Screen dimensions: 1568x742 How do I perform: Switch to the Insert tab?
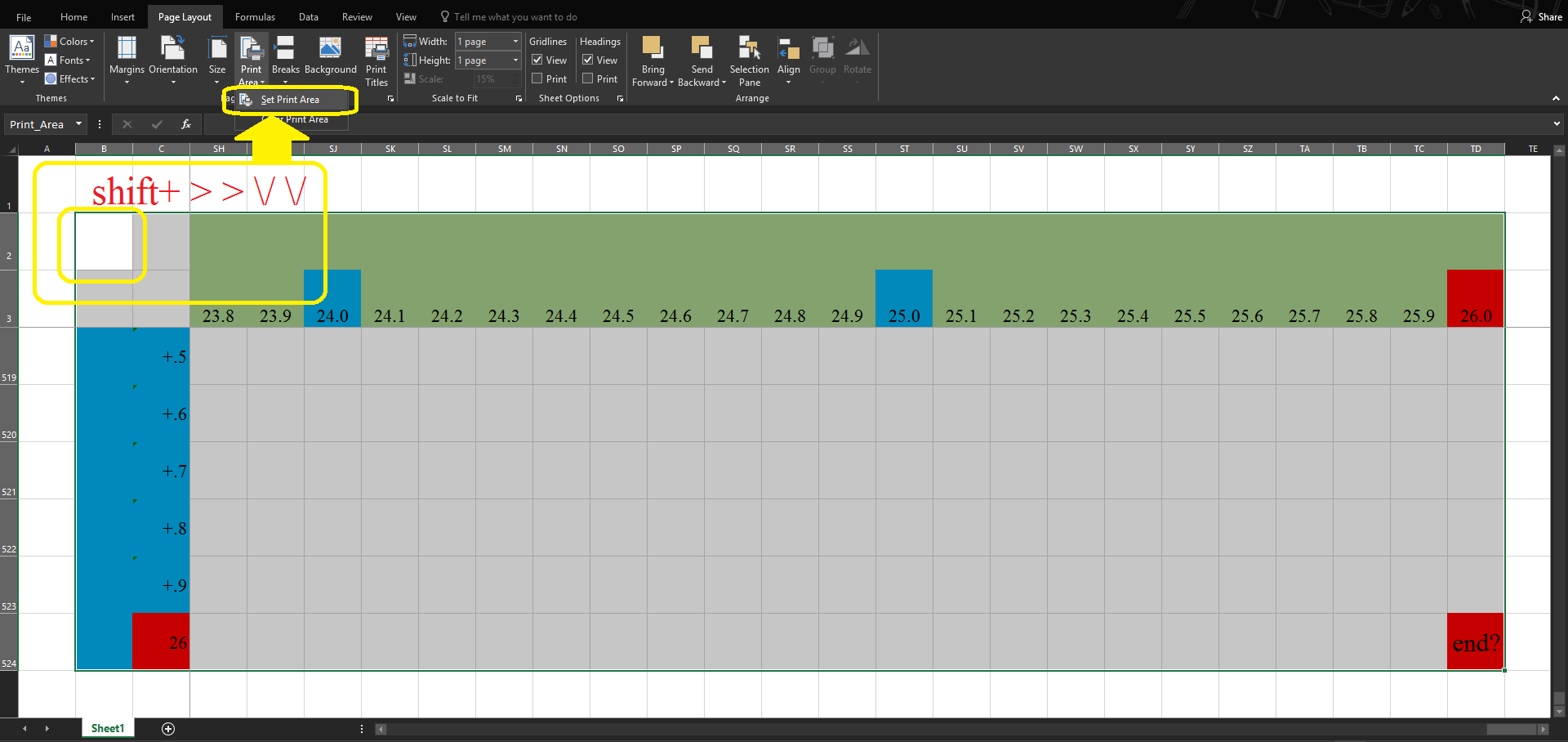(123, 17)
